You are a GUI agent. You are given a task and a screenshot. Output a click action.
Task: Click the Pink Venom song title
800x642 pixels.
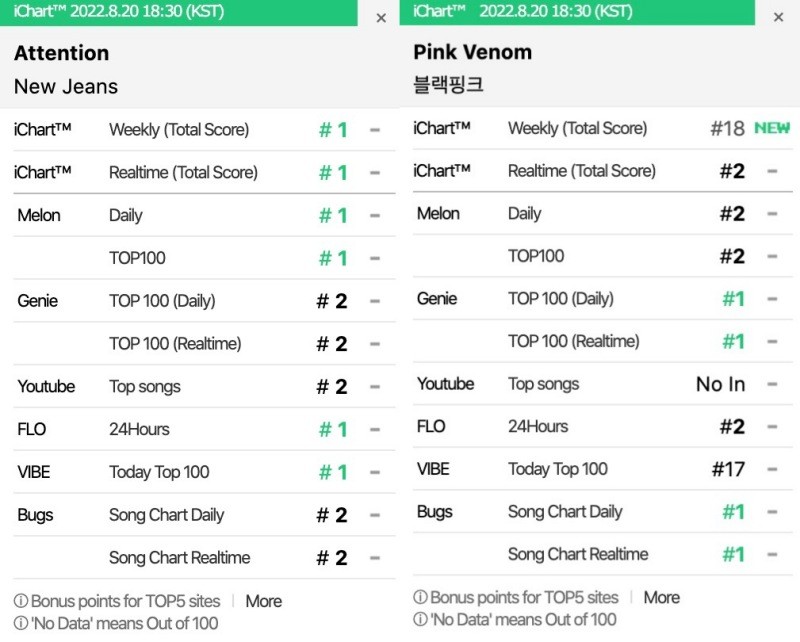point(472,52)
